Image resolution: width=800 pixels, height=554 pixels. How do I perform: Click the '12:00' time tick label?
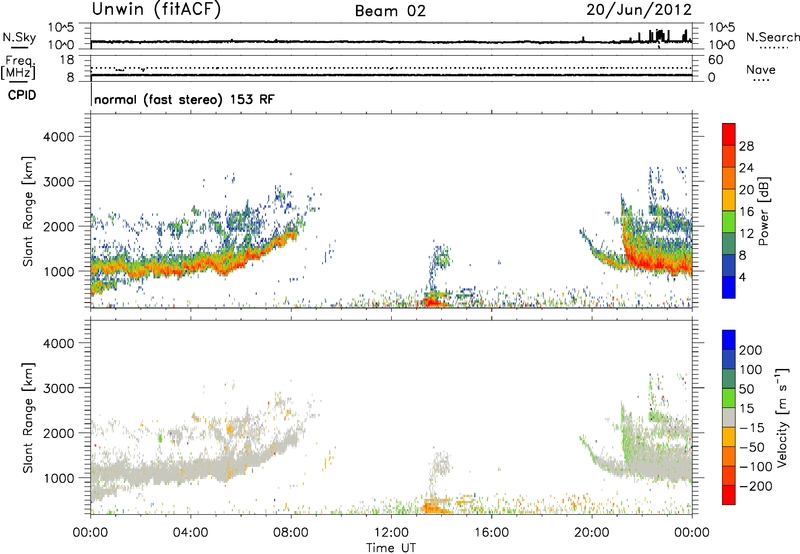391,533
